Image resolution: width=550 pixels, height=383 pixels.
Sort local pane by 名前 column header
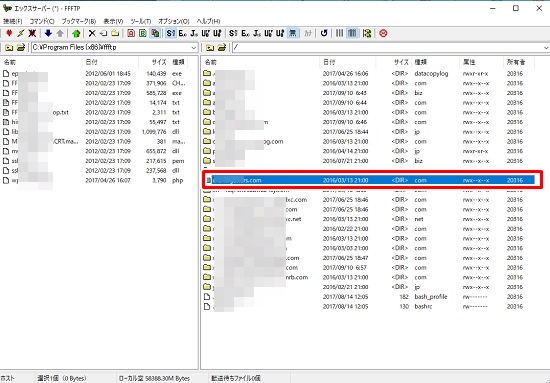[41, 62]
